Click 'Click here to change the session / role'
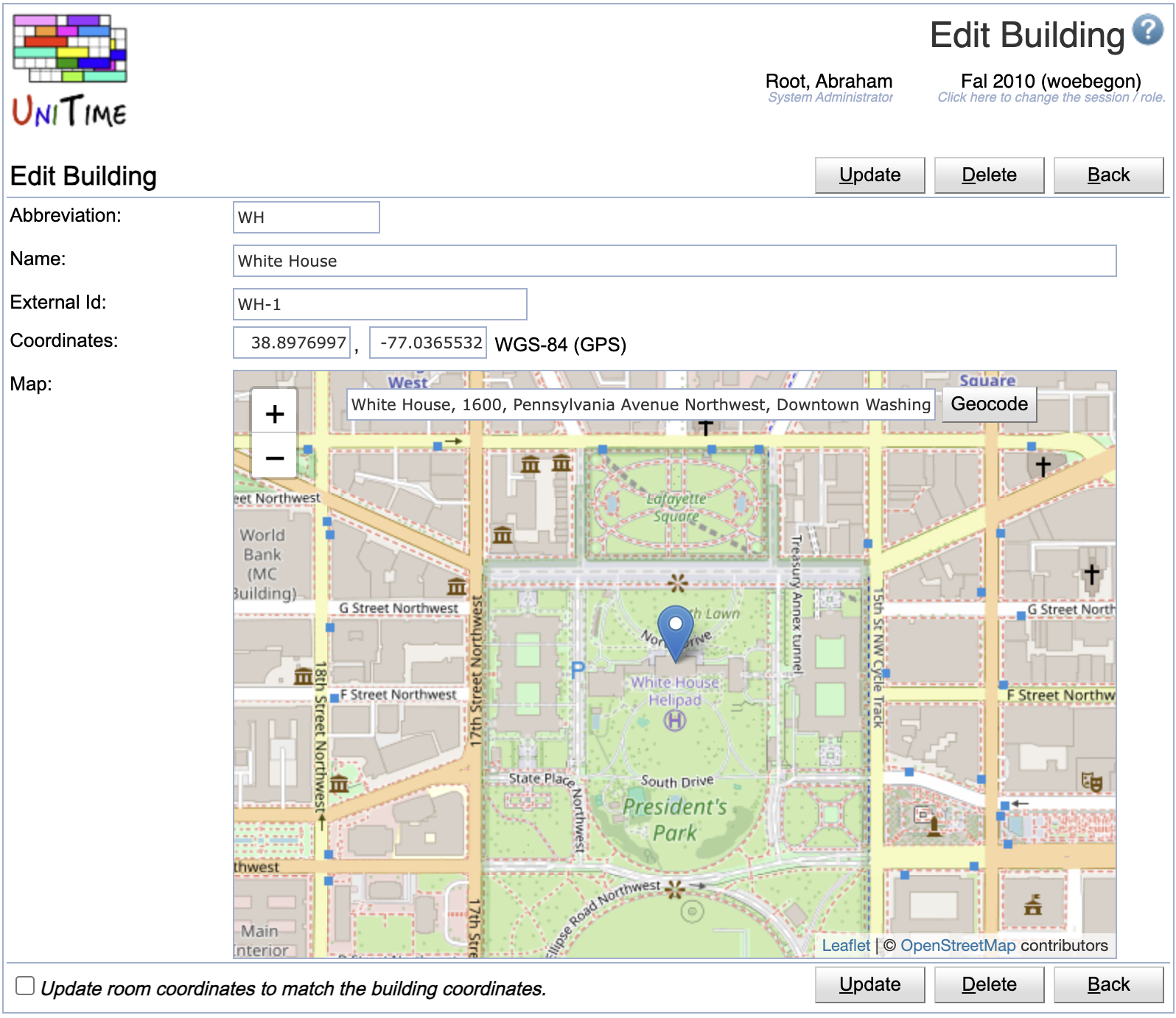 (1051, 97)
